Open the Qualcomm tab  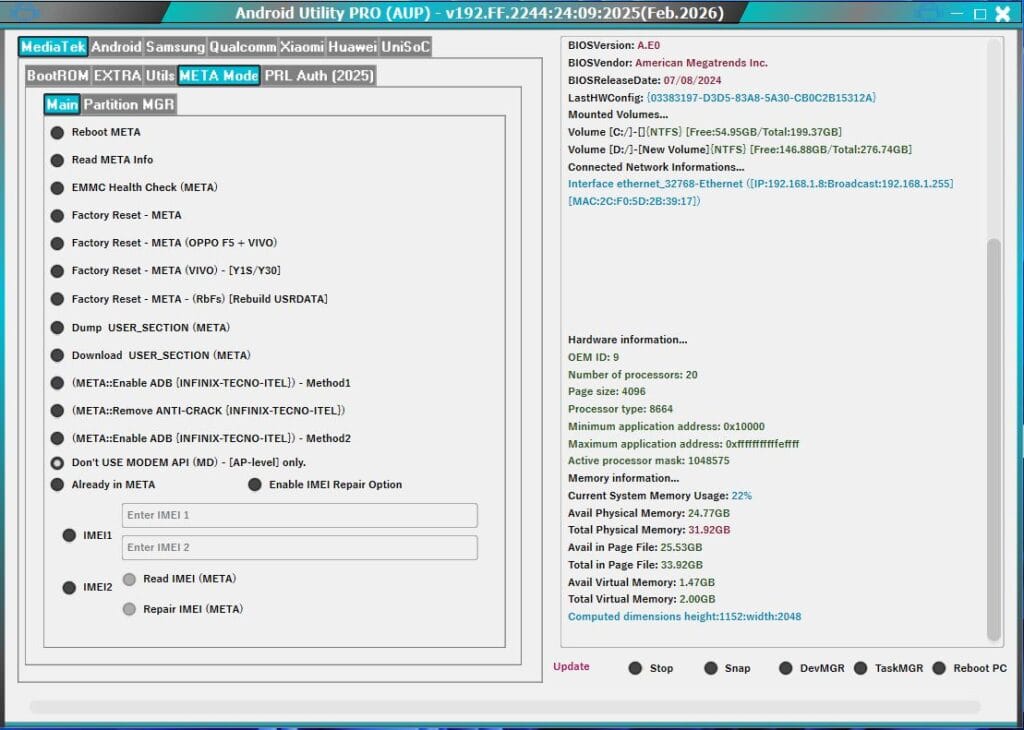pyautogui.click(x=243, y=47)
